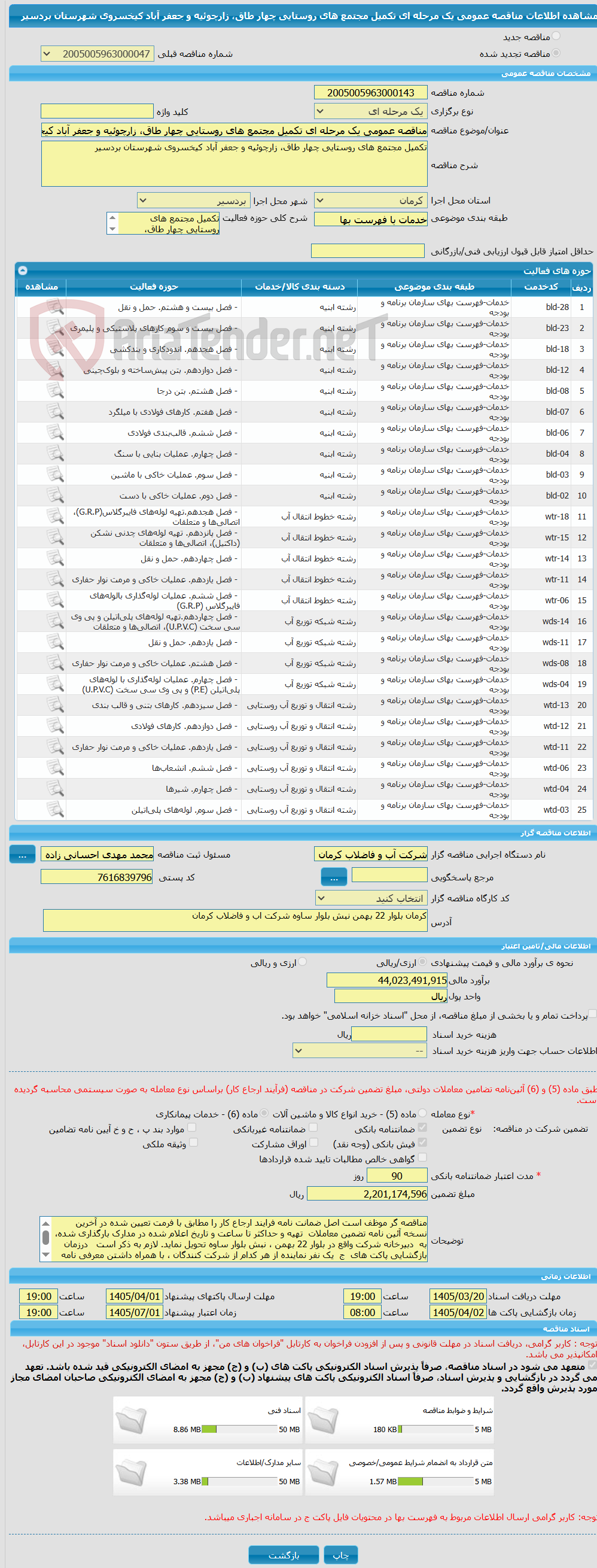This screenshot has height=1568, width=597.
Task: Click ellipsis button beside مرجع پاسخگویی
Action: tap(334, 877)
